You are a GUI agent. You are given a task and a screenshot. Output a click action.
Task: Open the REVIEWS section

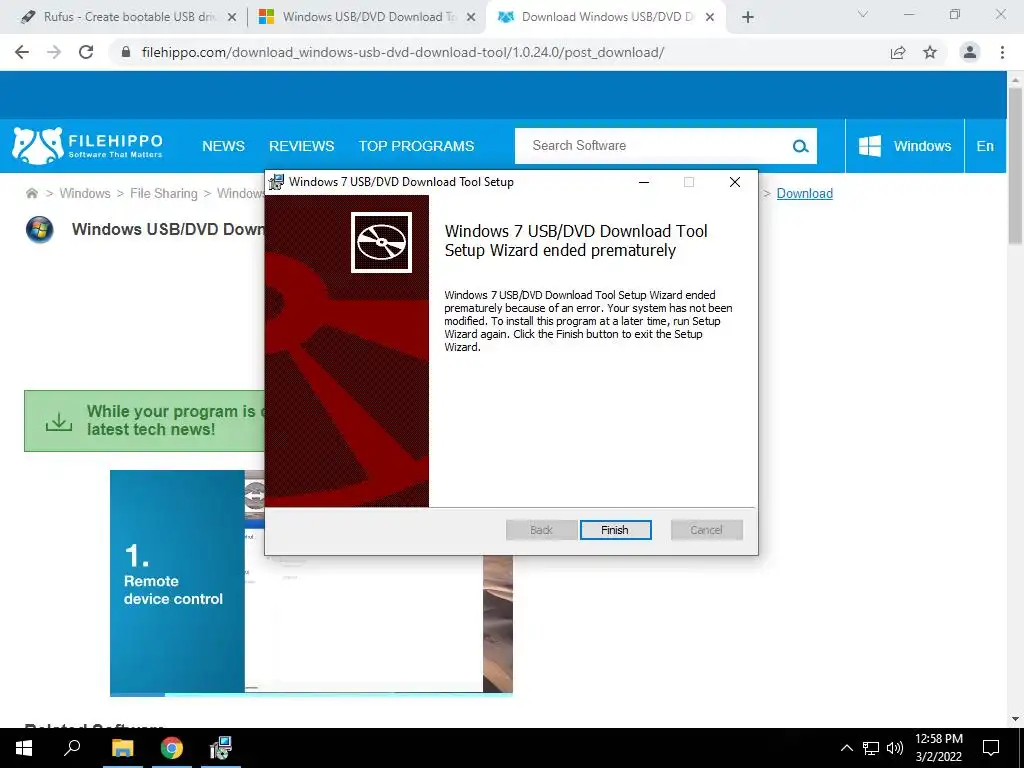(x=302, y=146)
